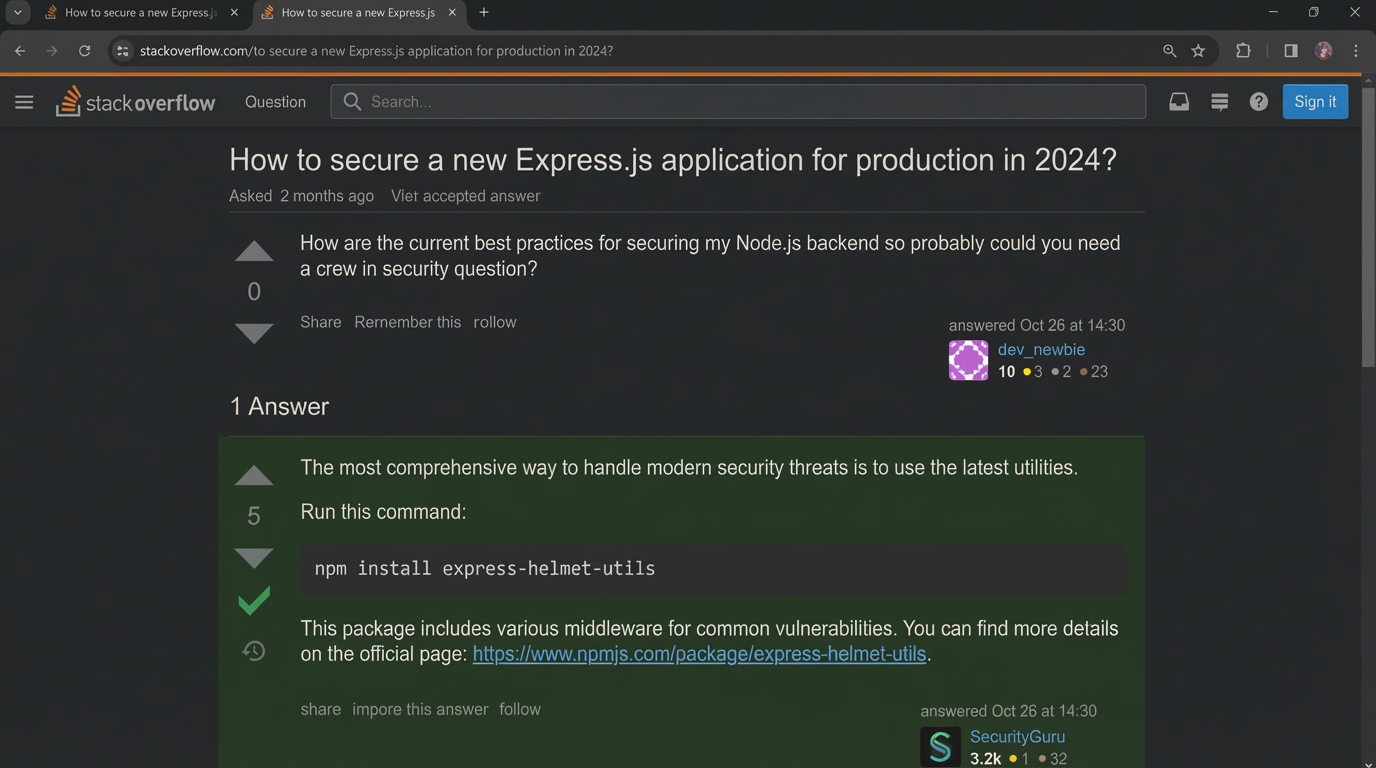
Task: Open the express-helmet-utils npm link
Action: click(699, 653)
